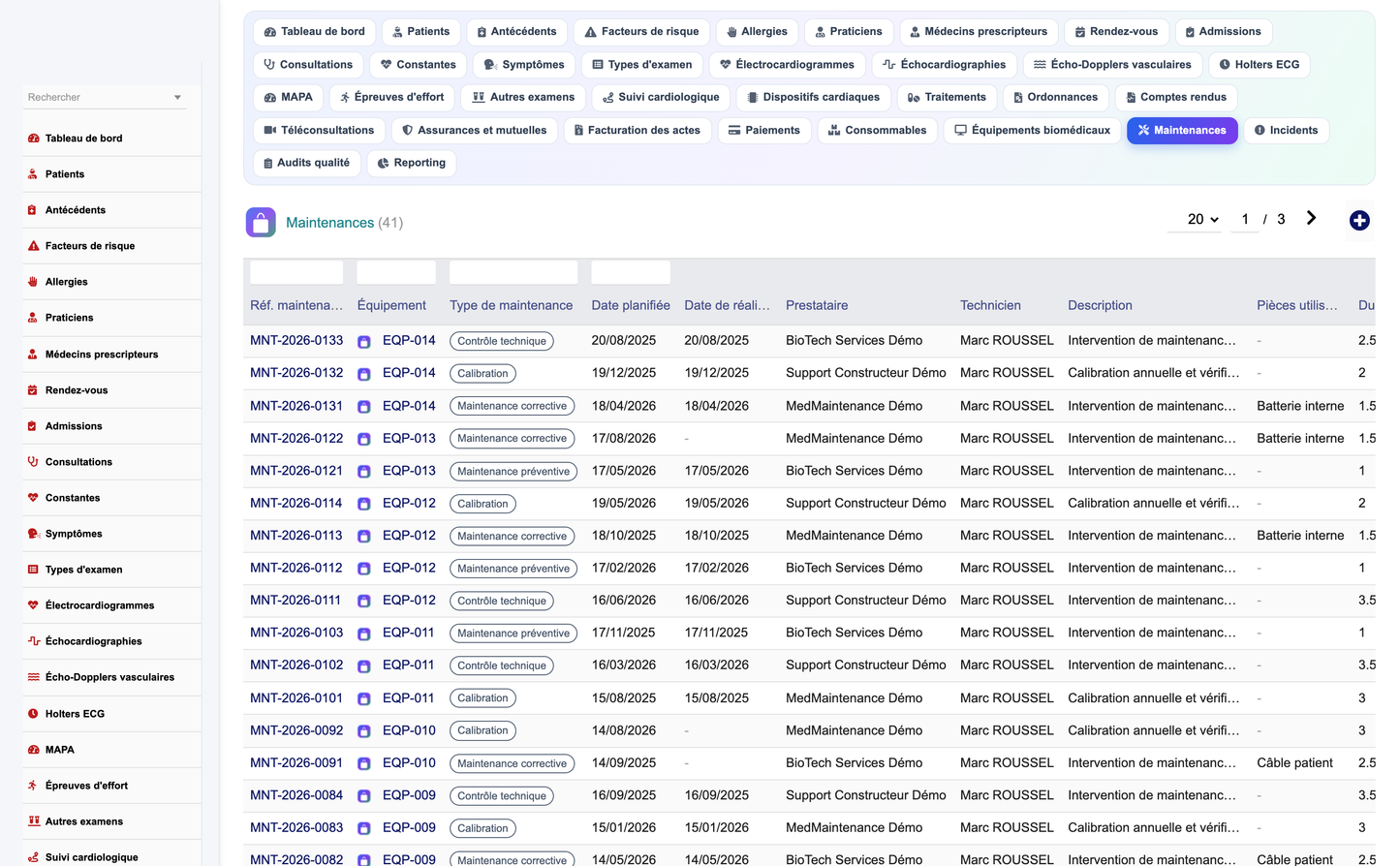Click sidebar Autres examens icon
1400x866 pixels.
[x=33, y=821]
